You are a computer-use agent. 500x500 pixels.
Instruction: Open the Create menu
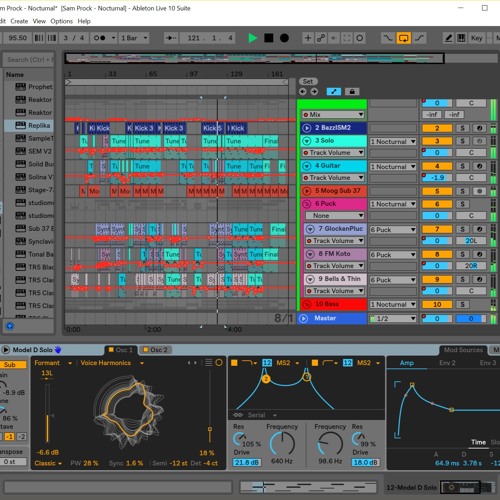[19, 21]
